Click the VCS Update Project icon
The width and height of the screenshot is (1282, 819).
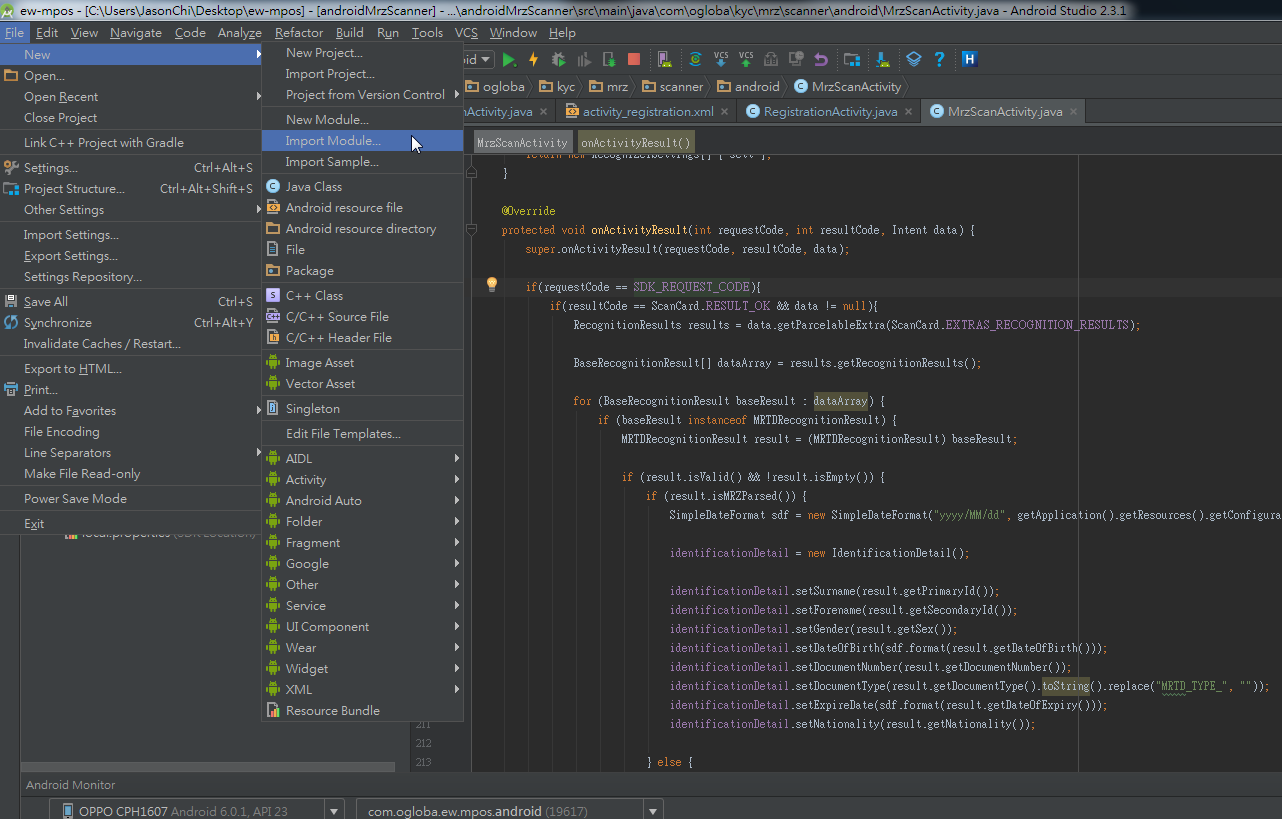(721, 60)
